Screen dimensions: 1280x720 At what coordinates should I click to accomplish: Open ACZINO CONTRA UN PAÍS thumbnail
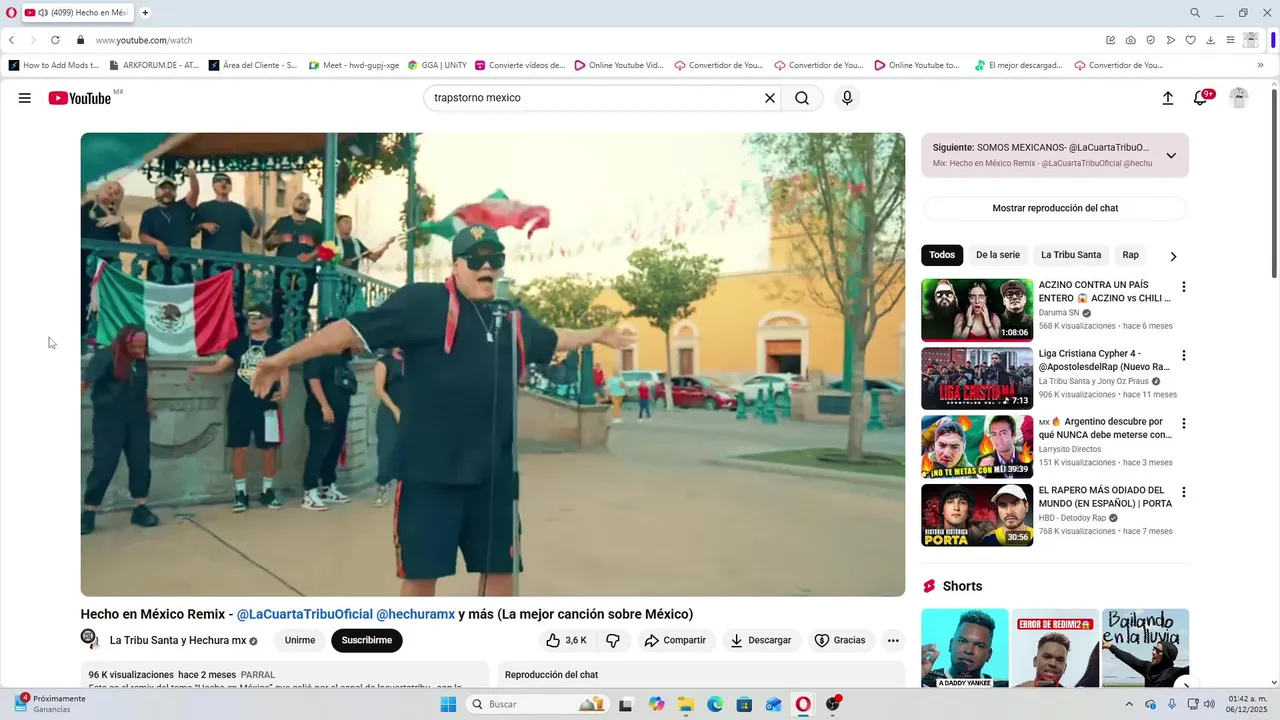pyautogui.click(x=977, y=310)
